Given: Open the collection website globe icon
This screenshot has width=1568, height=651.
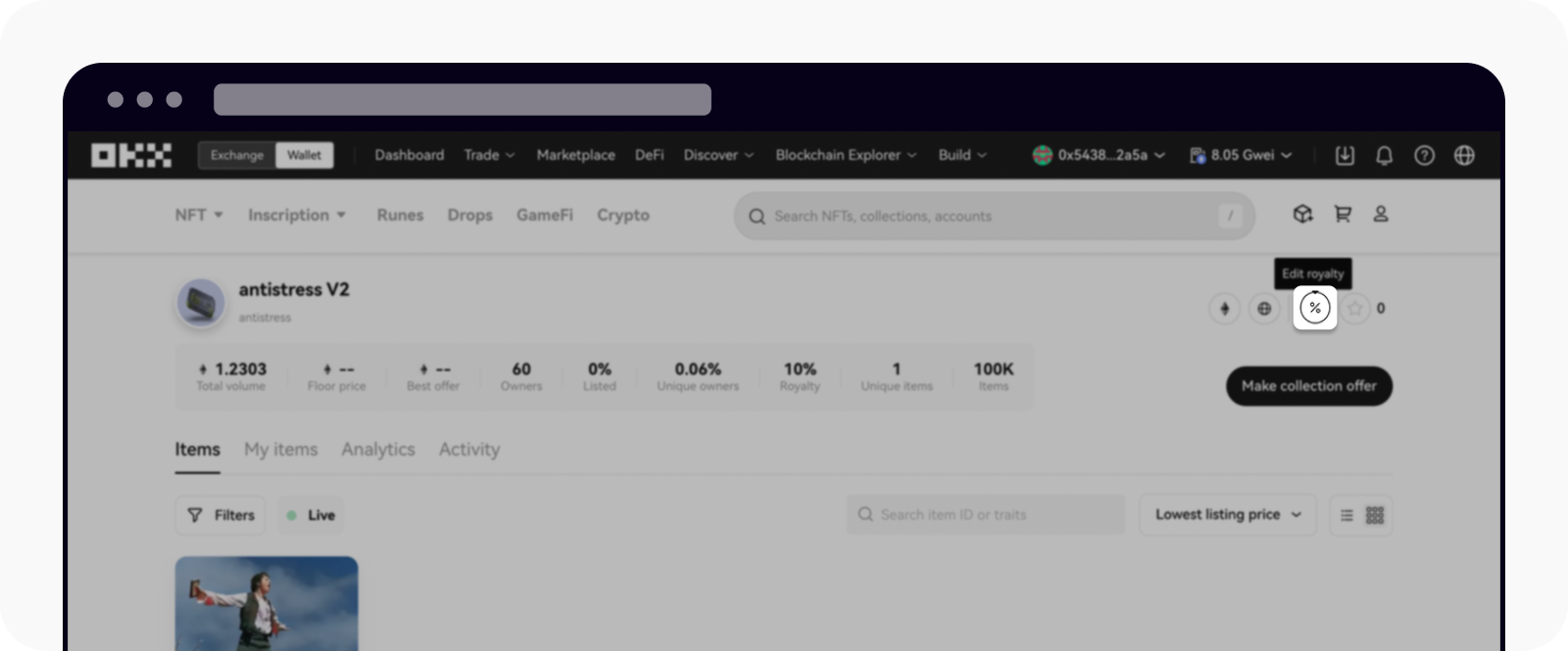Looking at the screenshot, I should pyautogui.click(x=1264, y=308).
